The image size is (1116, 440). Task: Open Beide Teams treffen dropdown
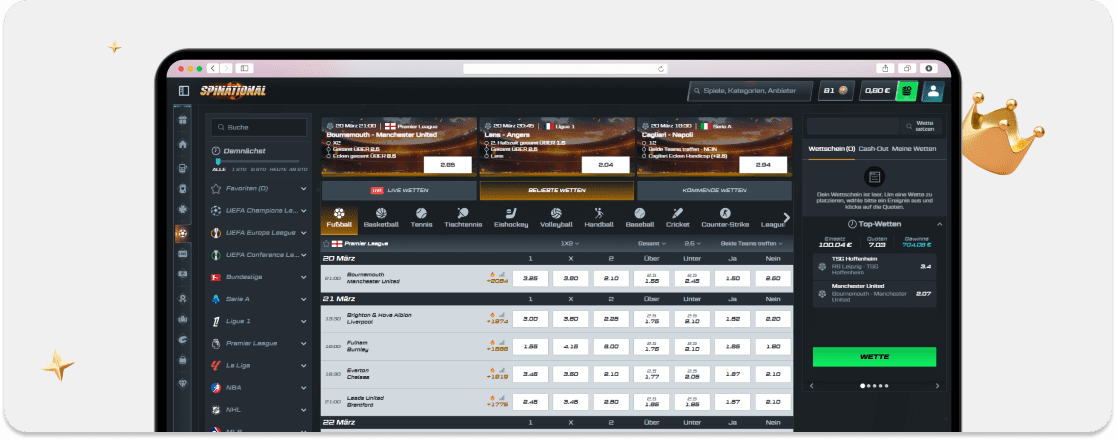(x=752, y=243)
